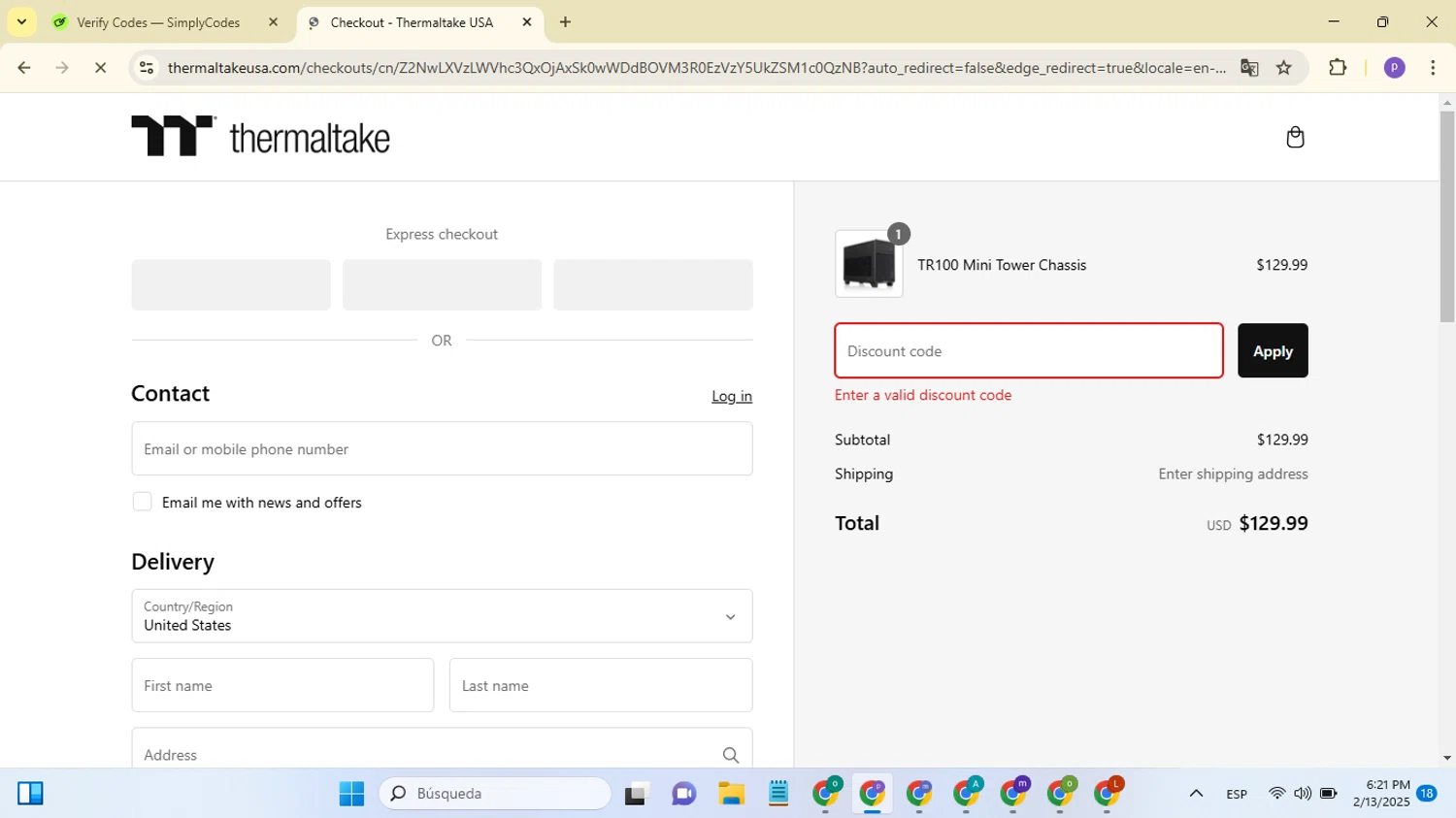Expand the Country/Region dropdown
1456x818 pixels.
tap(442, 616)
